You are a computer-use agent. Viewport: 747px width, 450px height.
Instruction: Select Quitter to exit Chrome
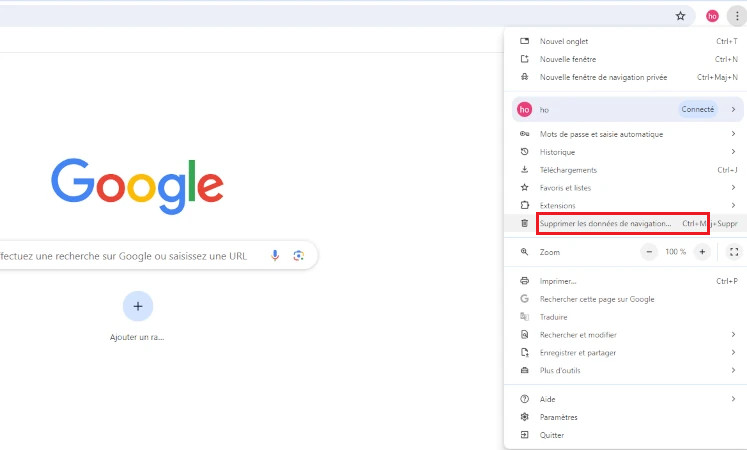[x=626, y=434]
